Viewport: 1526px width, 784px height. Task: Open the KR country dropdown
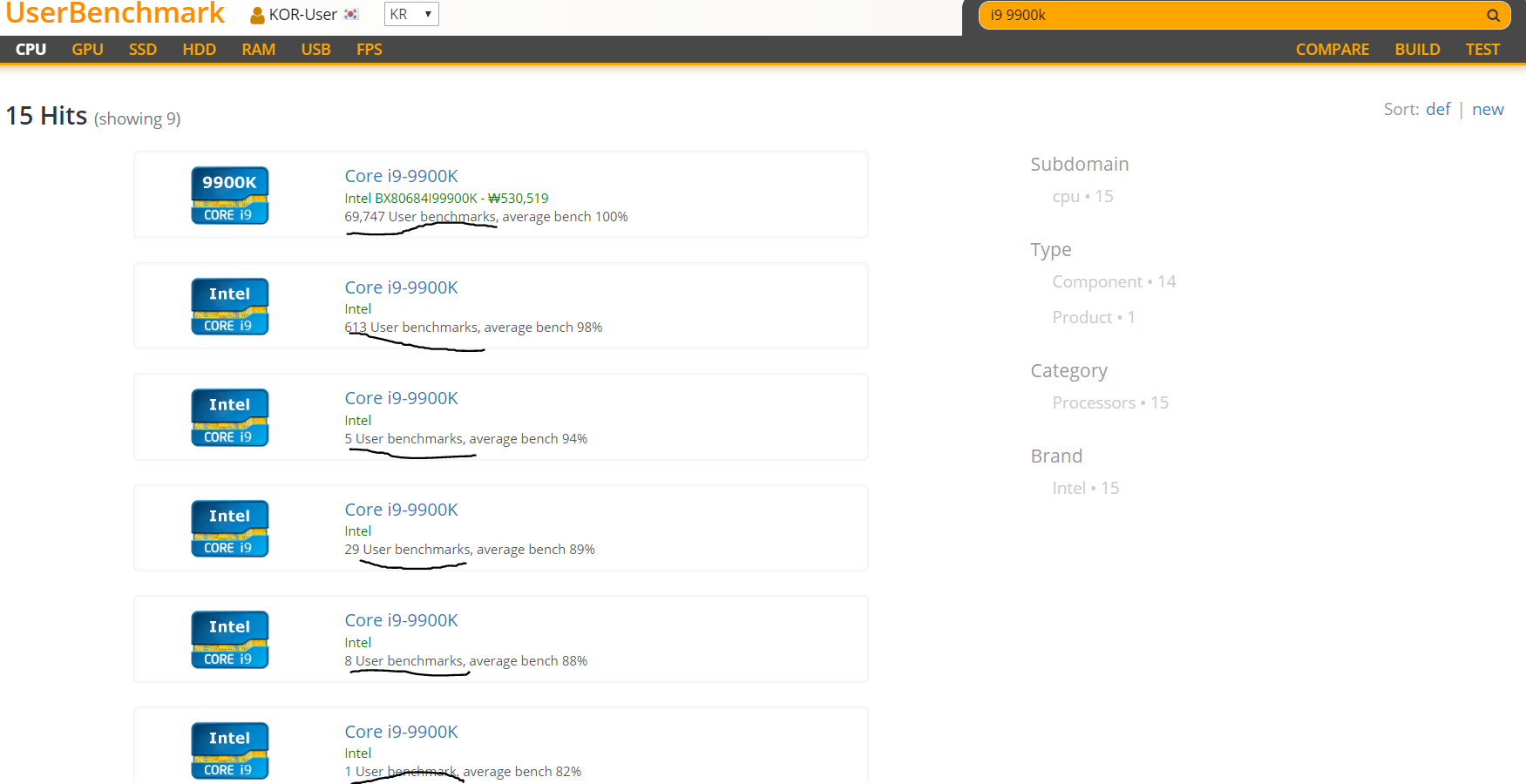point(411,14)
